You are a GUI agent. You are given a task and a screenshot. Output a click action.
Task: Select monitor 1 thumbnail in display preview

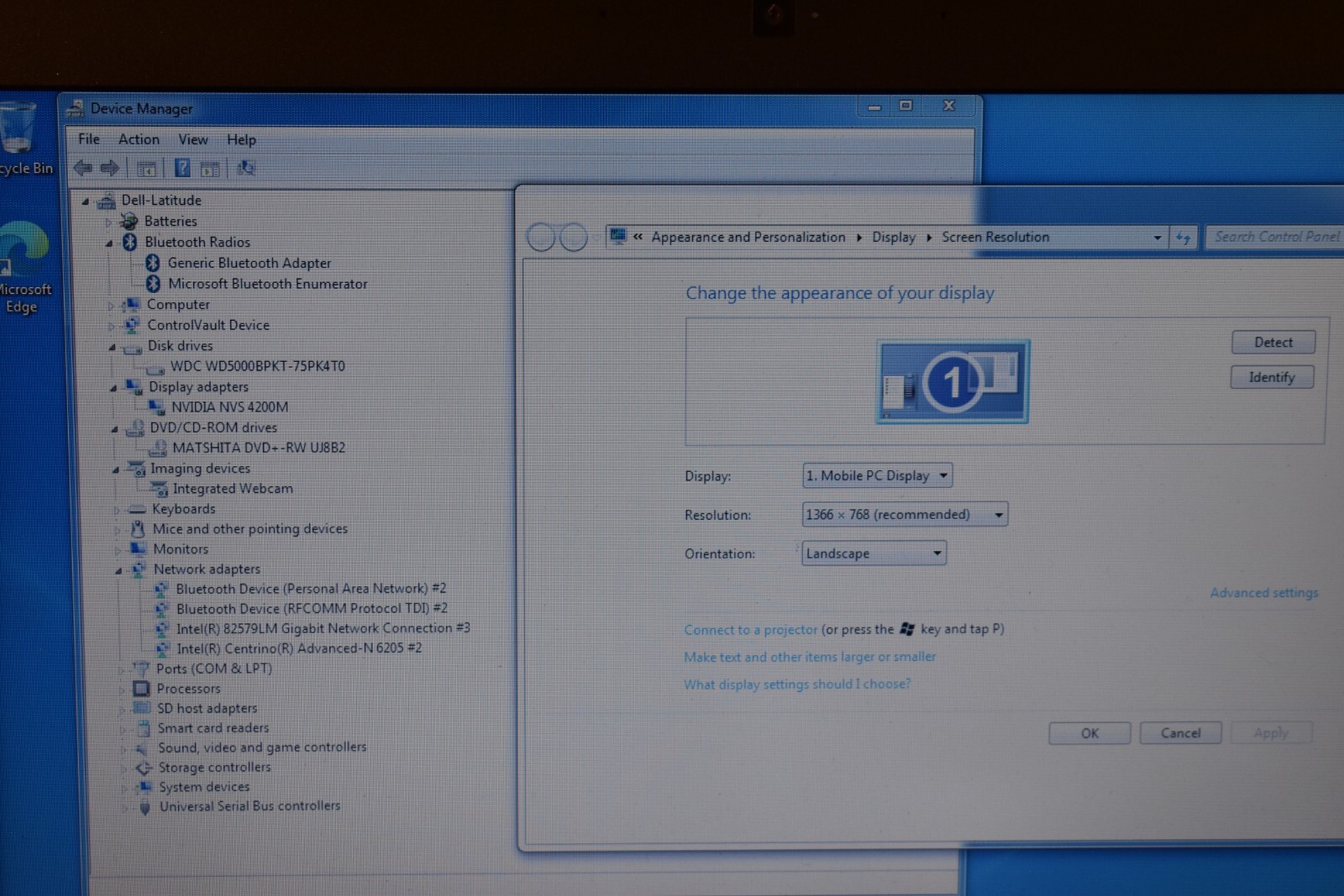pos(953,382)
